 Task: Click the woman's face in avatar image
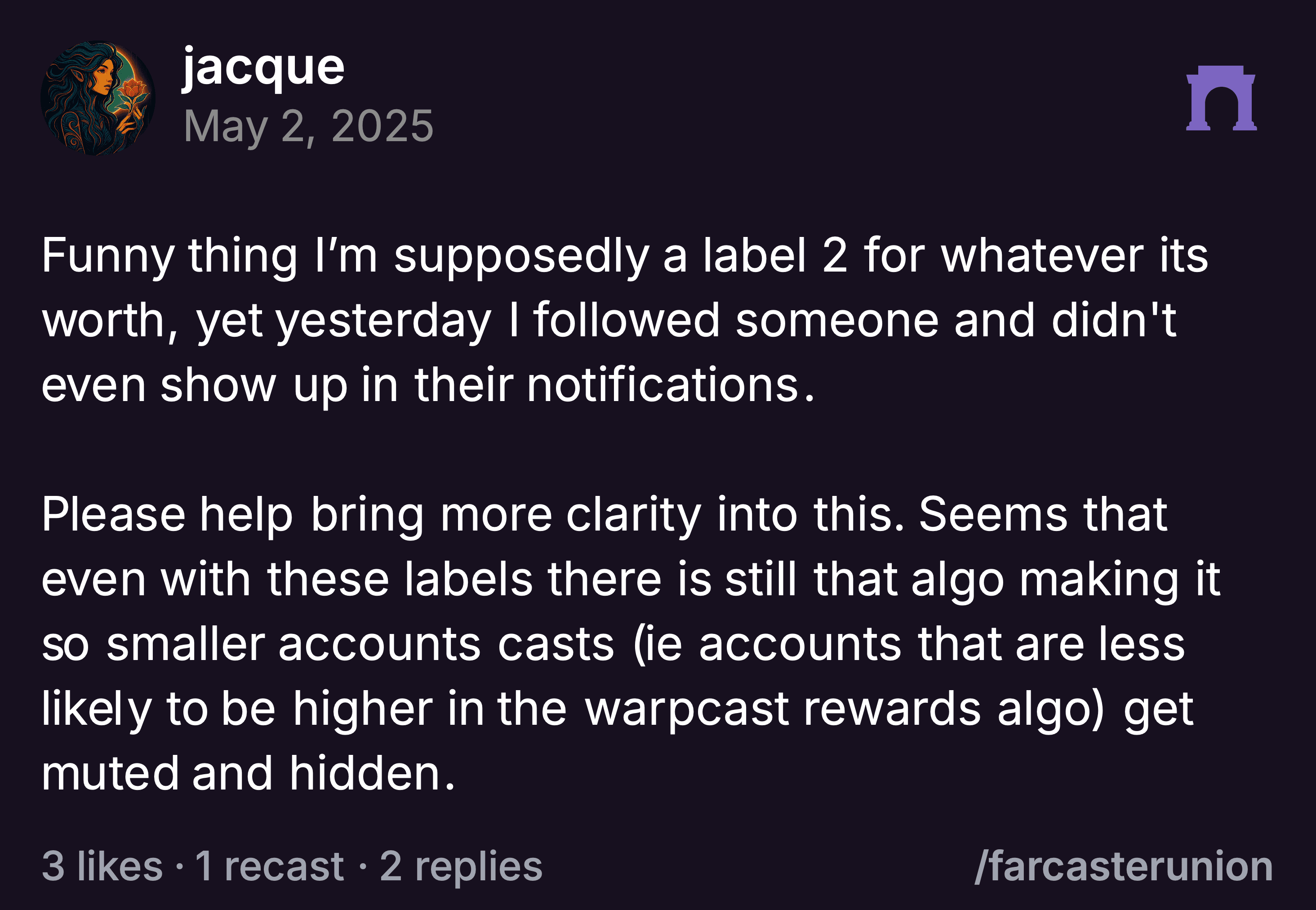104,74
